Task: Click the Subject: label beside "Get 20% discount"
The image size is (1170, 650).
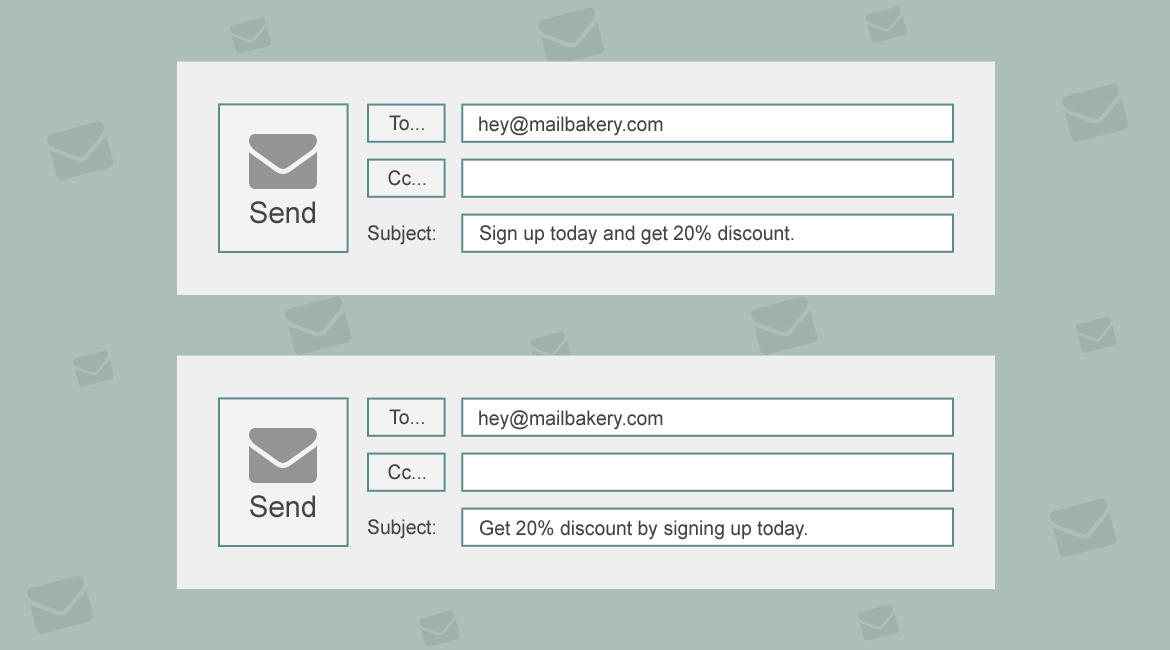Action: [x=402, y=528]
